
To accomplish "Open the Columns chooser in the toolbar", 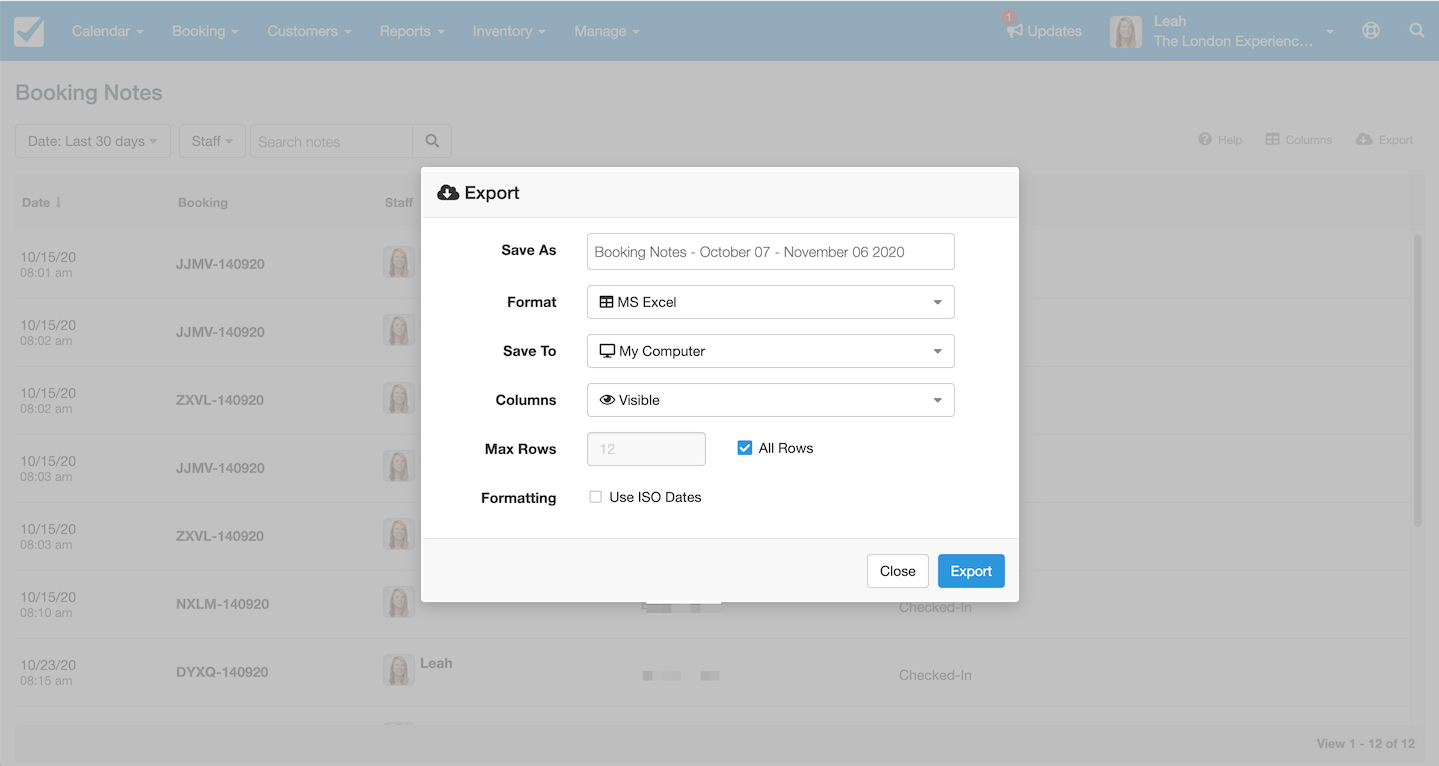I will [1298, 140].
